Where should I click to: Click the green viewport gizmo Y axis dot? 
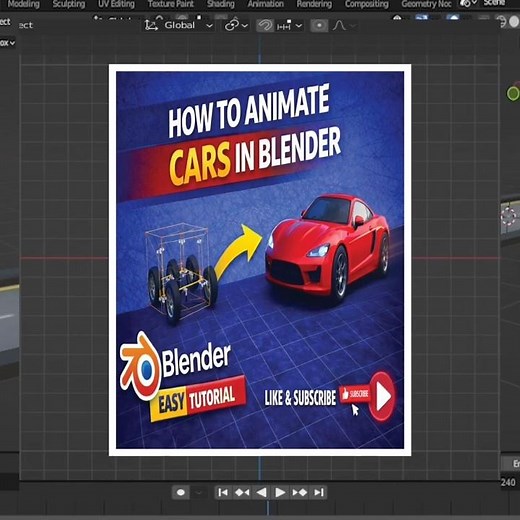tap(513, 93)
